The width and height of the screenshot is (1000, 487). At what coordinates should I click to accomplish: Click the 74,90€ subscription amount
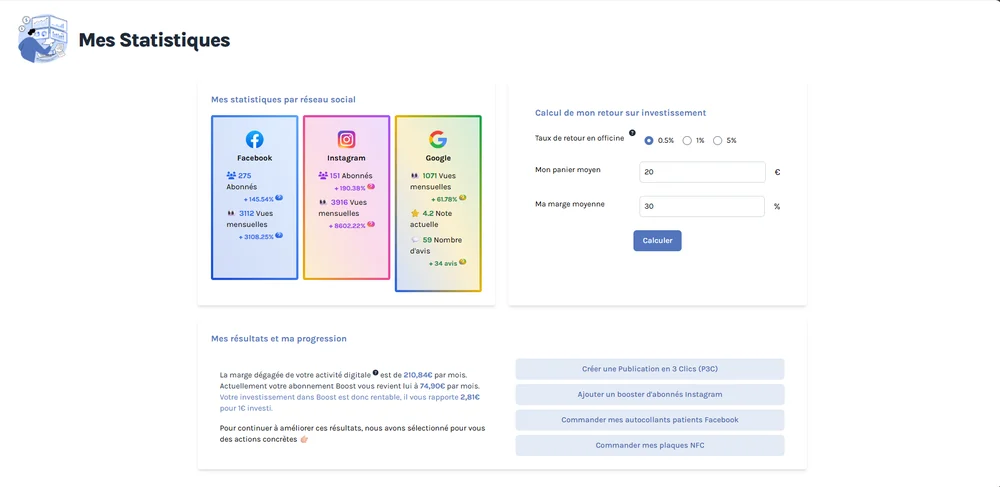point(432,386)
